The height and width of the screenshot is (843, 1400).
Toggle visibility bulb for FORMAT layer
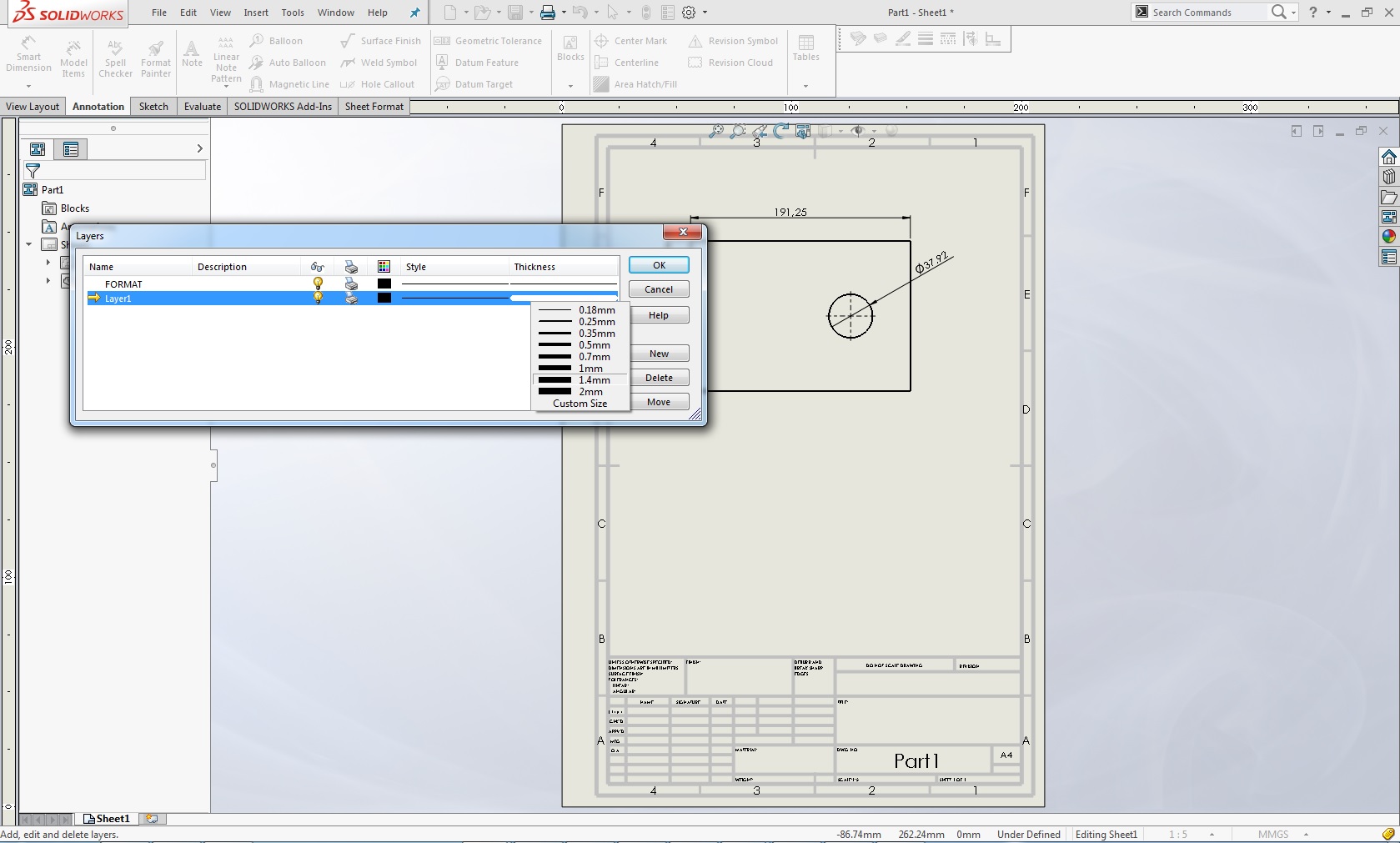[318, 284]
